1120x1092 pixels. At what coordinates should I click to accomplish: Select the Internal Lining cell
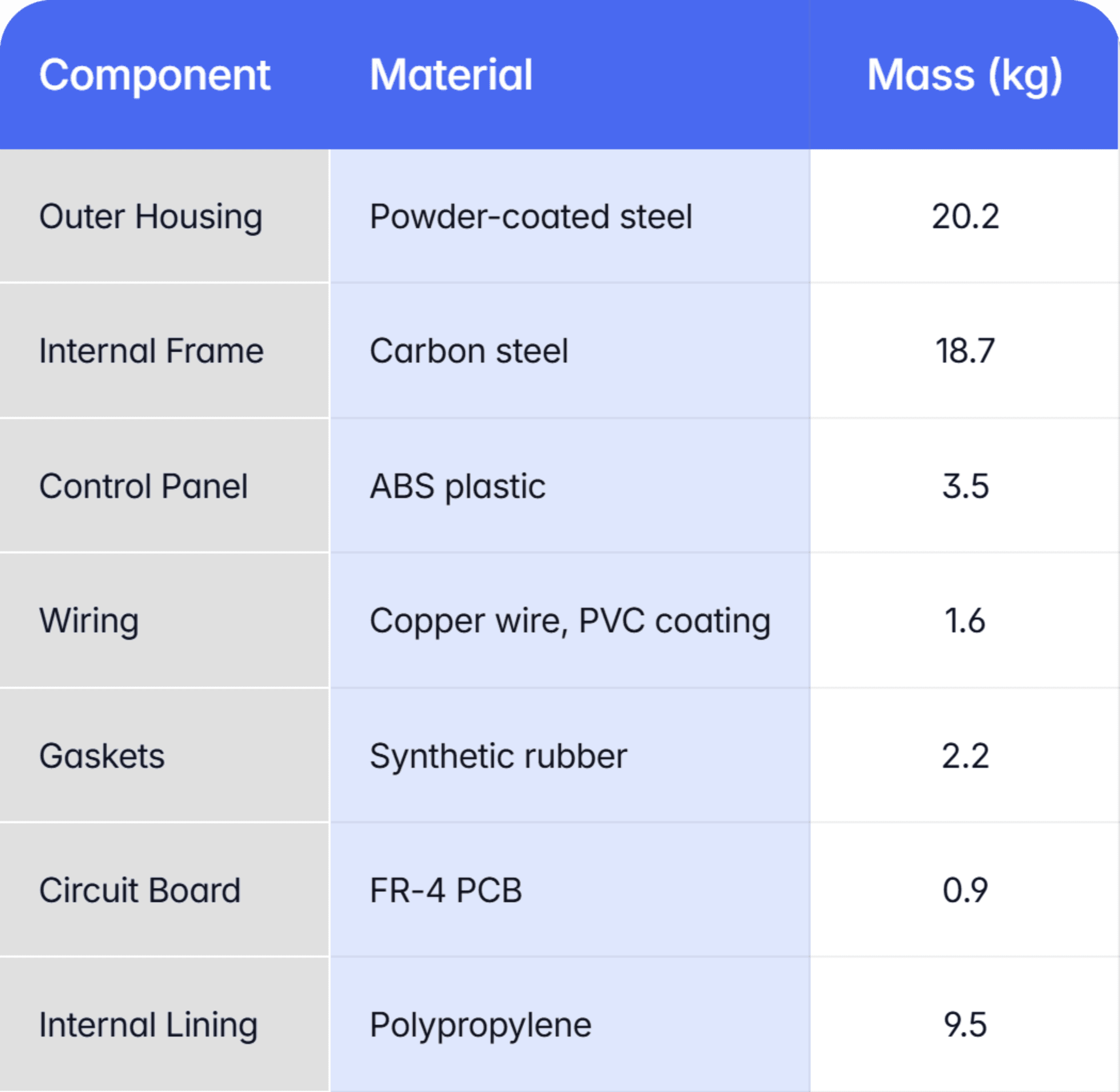(165, 1025)
